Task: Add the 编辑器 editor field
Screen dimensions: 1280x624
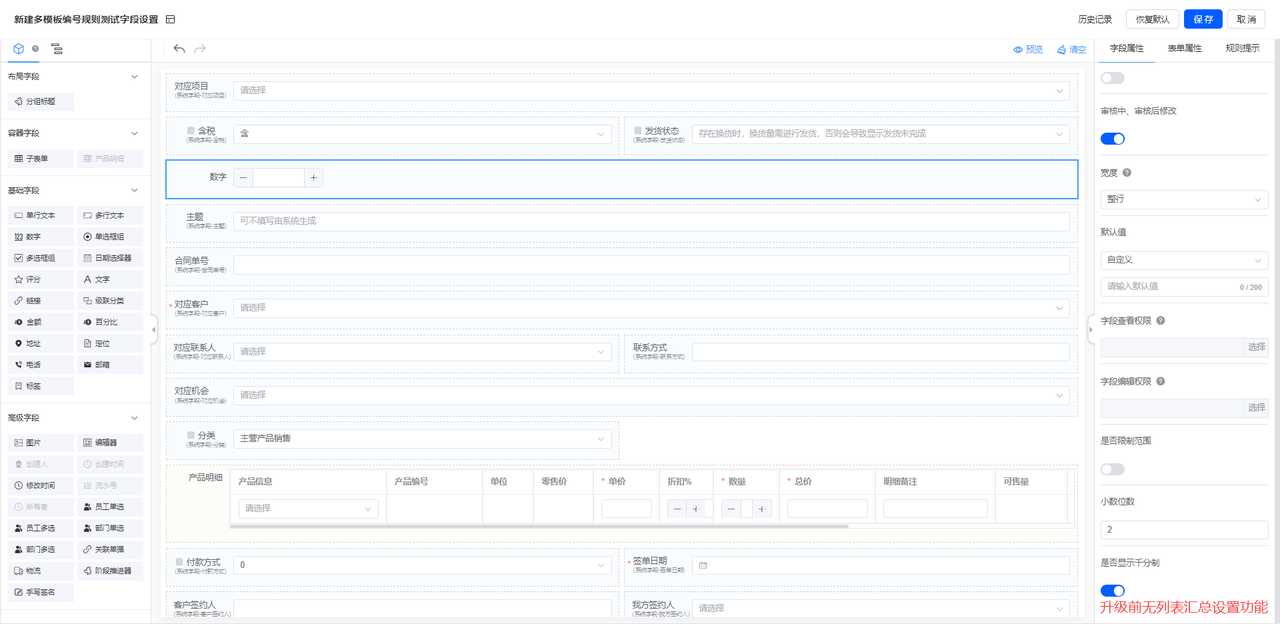Action: (x=110, y=442)
